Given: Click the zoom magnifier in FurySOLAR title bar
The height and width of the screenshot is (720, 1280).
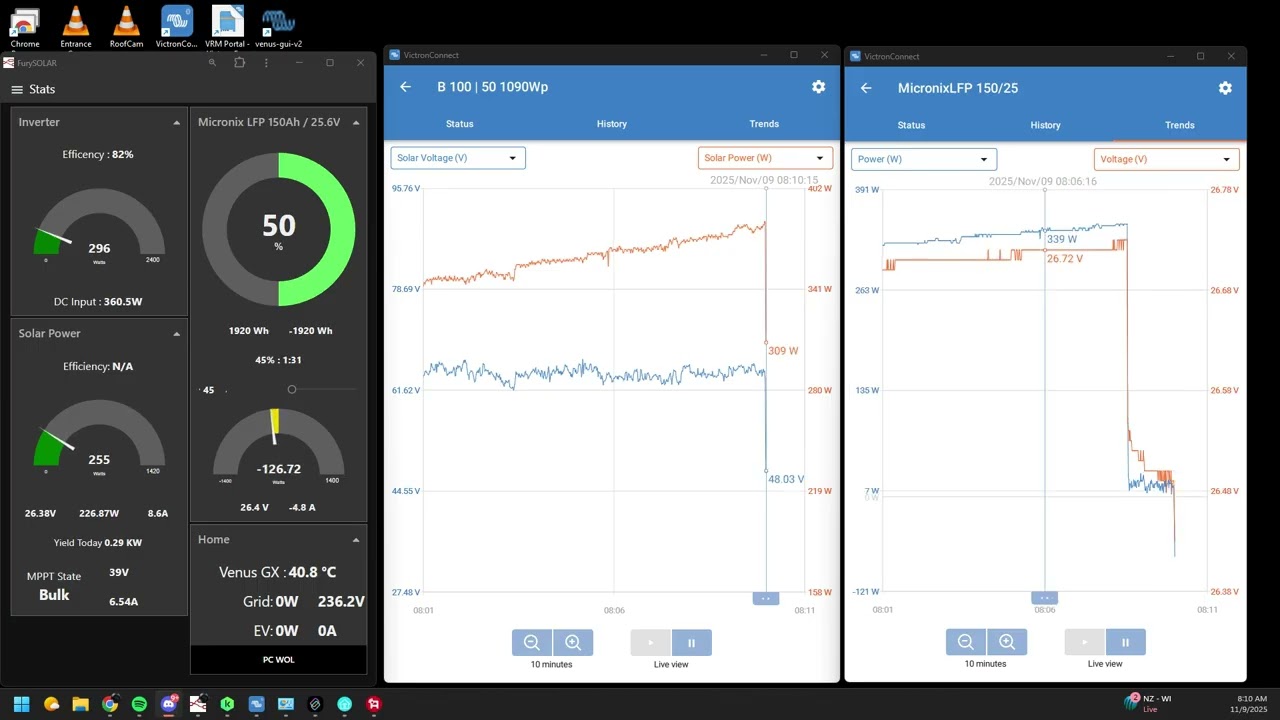Looking at the screenshot, I should coord(212,63).
